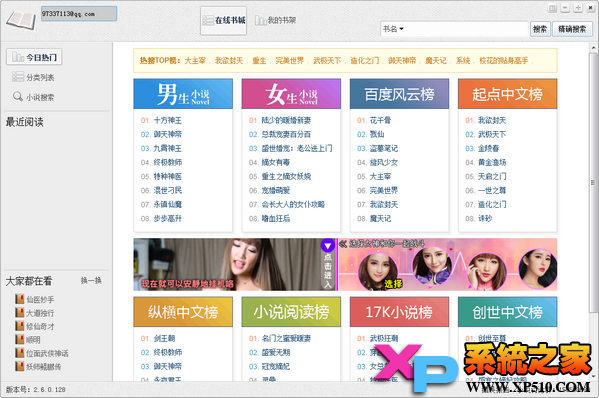
Task: Click the book icon beside 顺明
Action: 19,339
